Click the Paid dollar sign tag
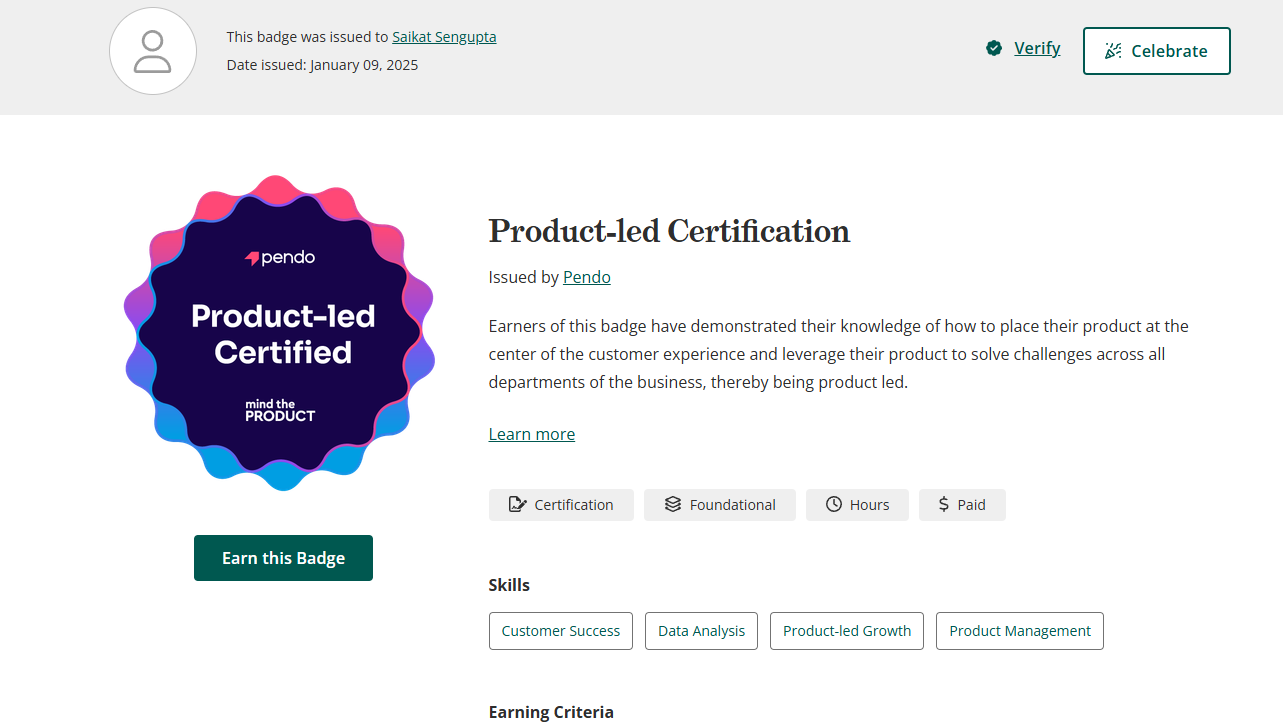The image size is (1283, 728). click(962, 505)
